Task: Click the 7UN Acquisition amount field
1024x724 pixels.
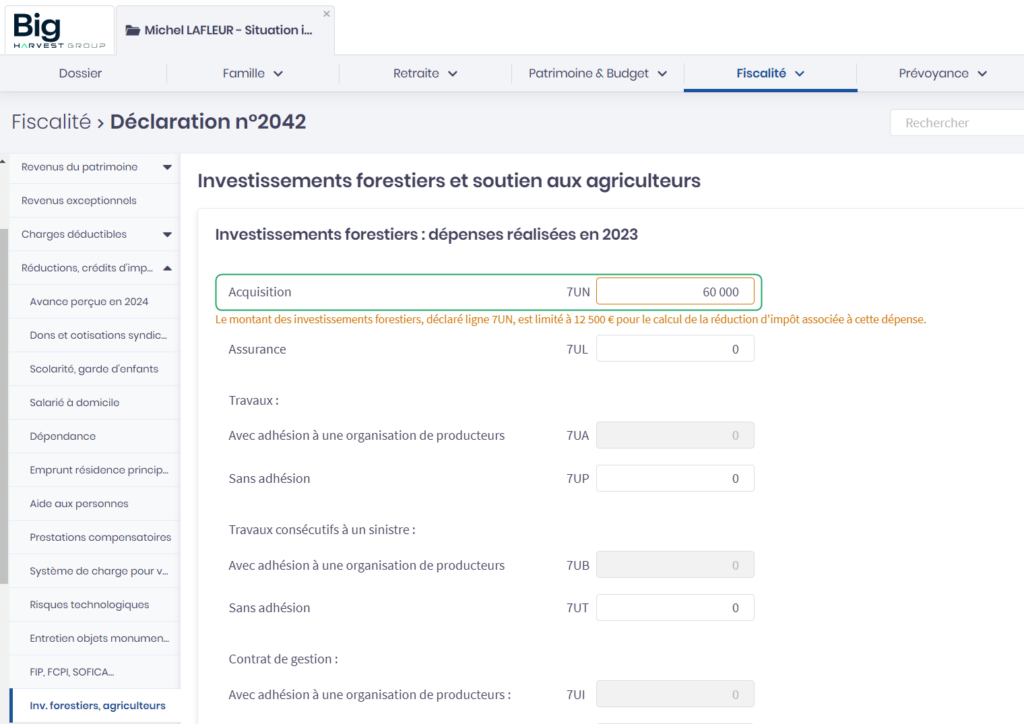Action: (675, 292)
